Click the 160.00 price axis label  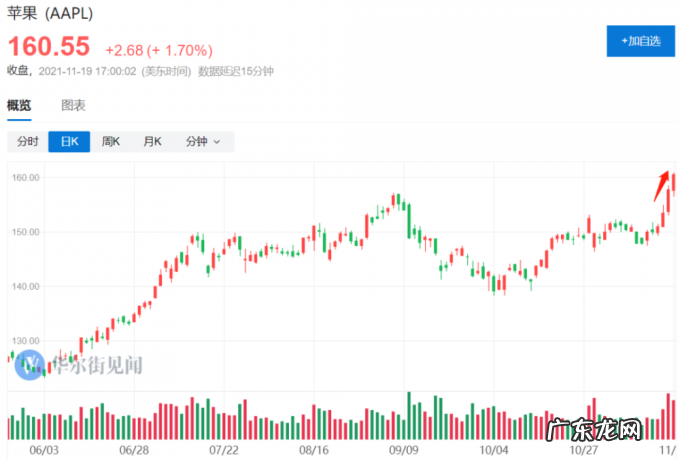(x=24, y=178)
